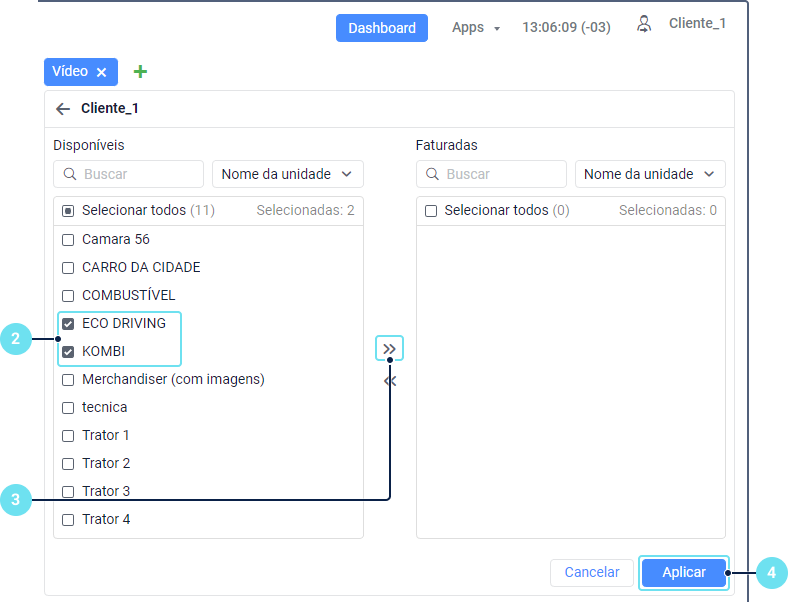
Task: Click the back arrow beside Cliente_1
Action: [x=63, y=109]
